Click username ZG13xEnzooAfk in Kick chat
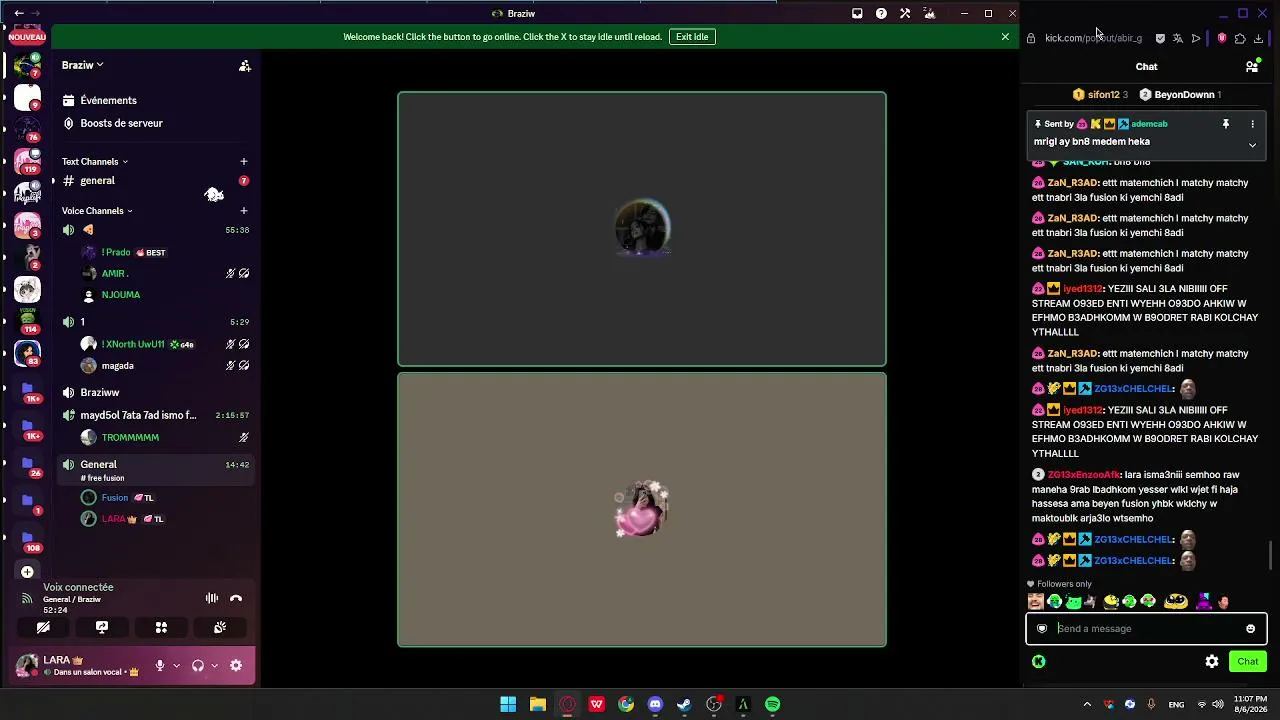Screen dimensions: 1280x720 click(1084, 475)
